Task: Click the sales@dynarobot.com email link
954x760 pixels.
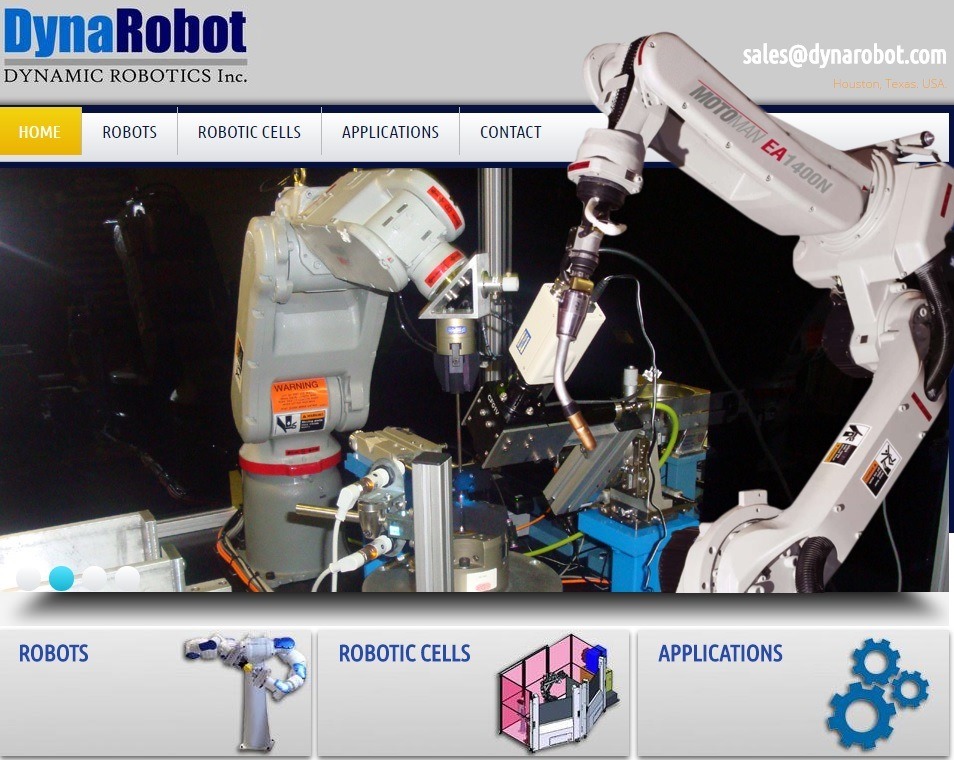Action: point(844,55)
